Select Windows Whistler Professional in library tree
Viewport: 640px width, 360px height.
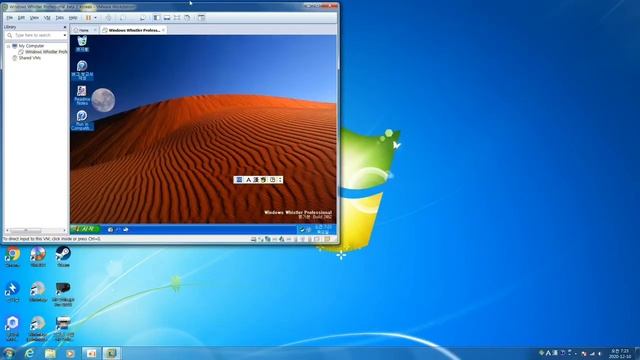point(43,52)
